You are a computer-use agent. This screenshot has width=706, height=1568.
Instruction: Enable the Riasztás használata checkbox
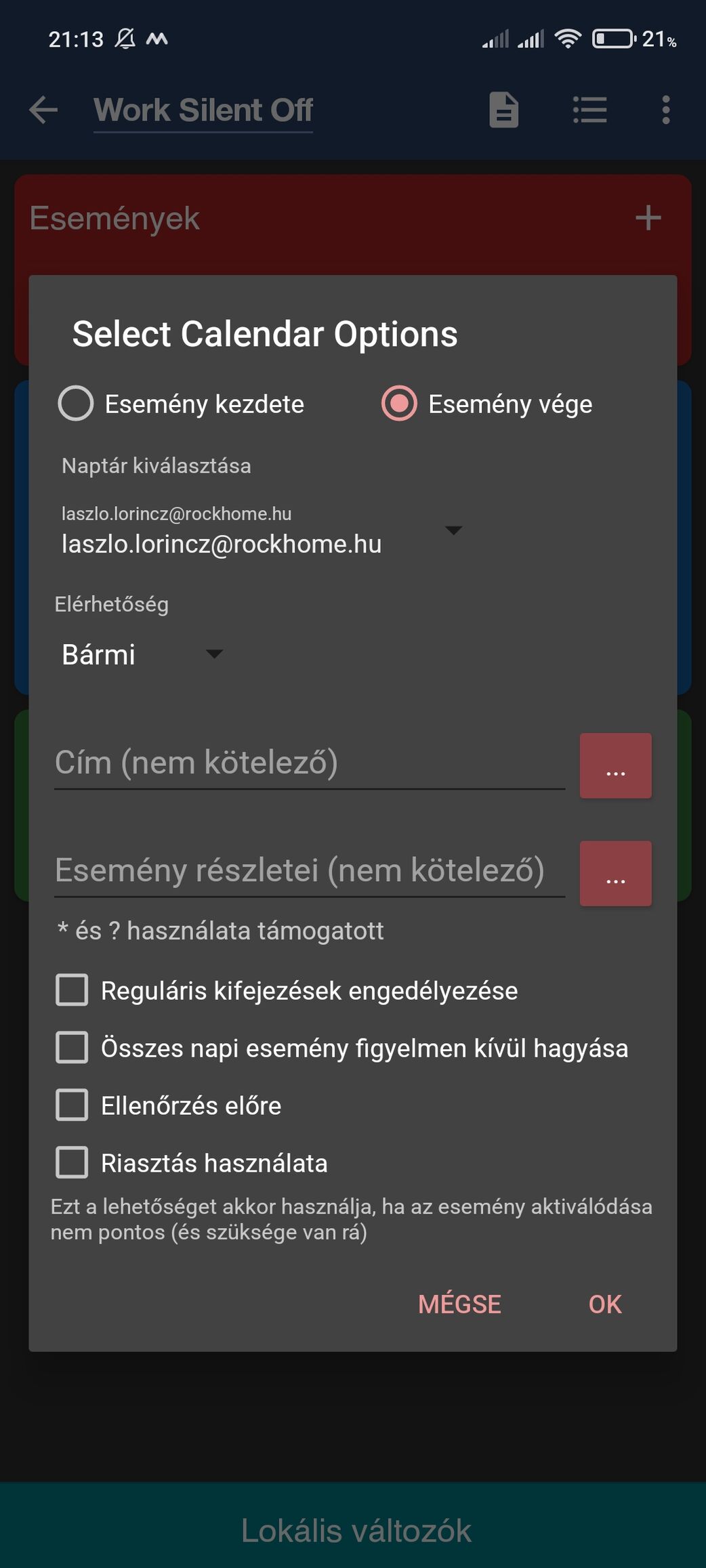(x=72, y=1163)
